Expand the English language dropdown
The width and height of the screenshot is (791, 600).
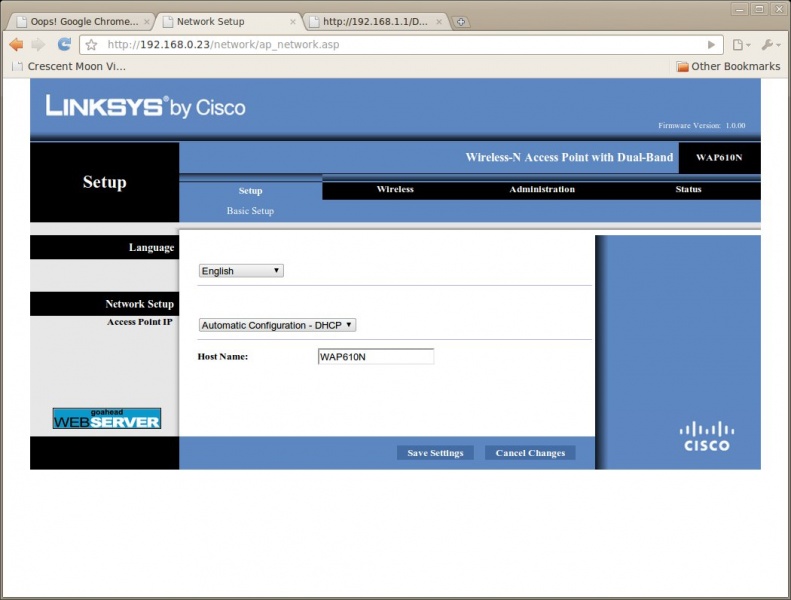tap(241, 271)
